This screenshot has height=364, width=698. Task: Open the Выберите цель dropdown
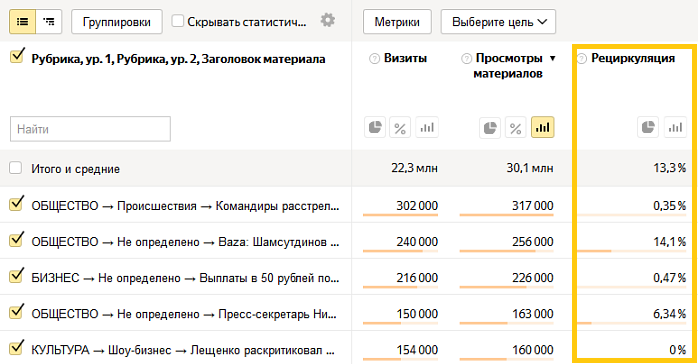[x=498, y=21]
